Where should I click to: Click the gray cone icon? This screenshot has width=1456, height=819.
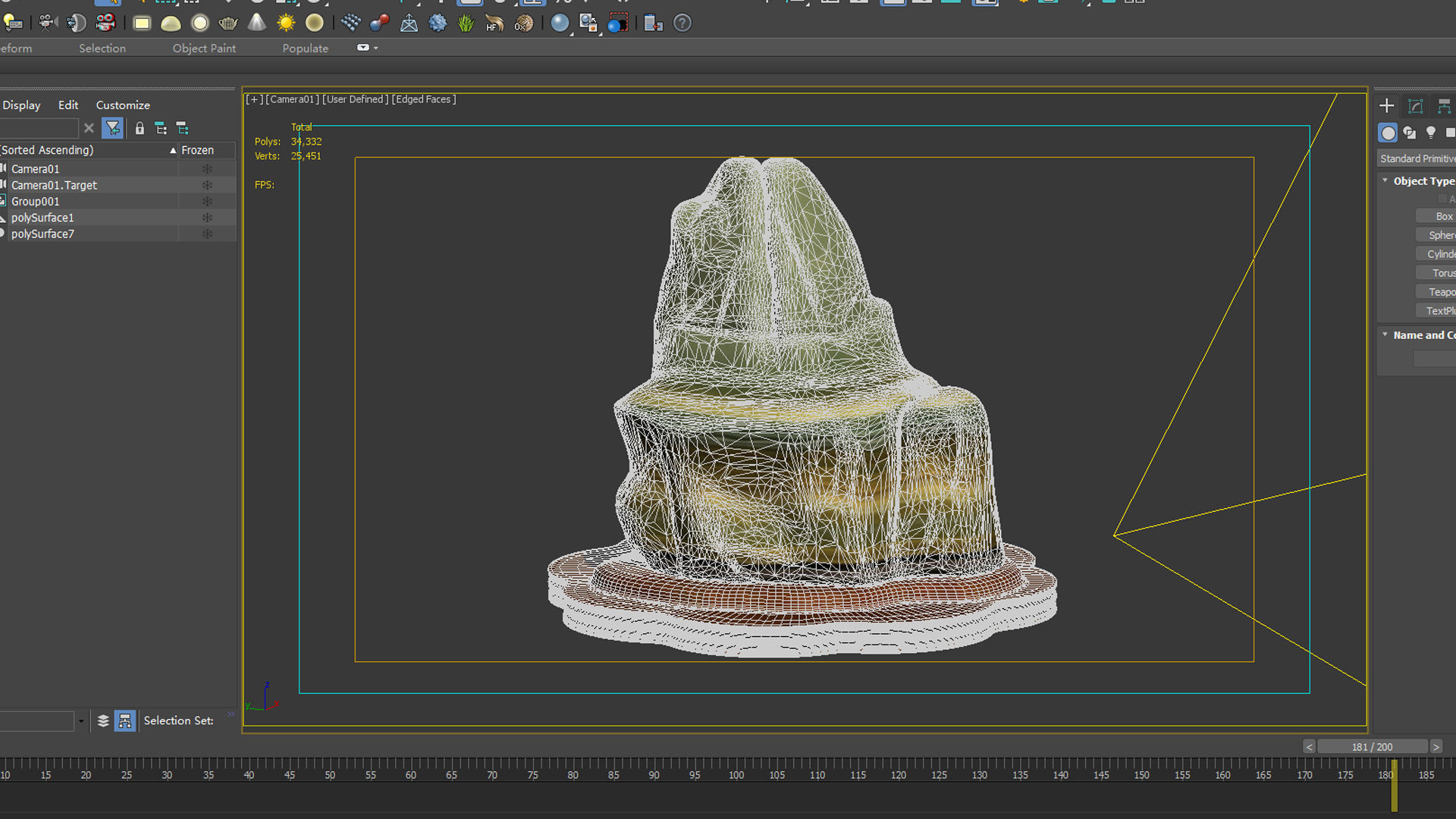coord(257,23)
